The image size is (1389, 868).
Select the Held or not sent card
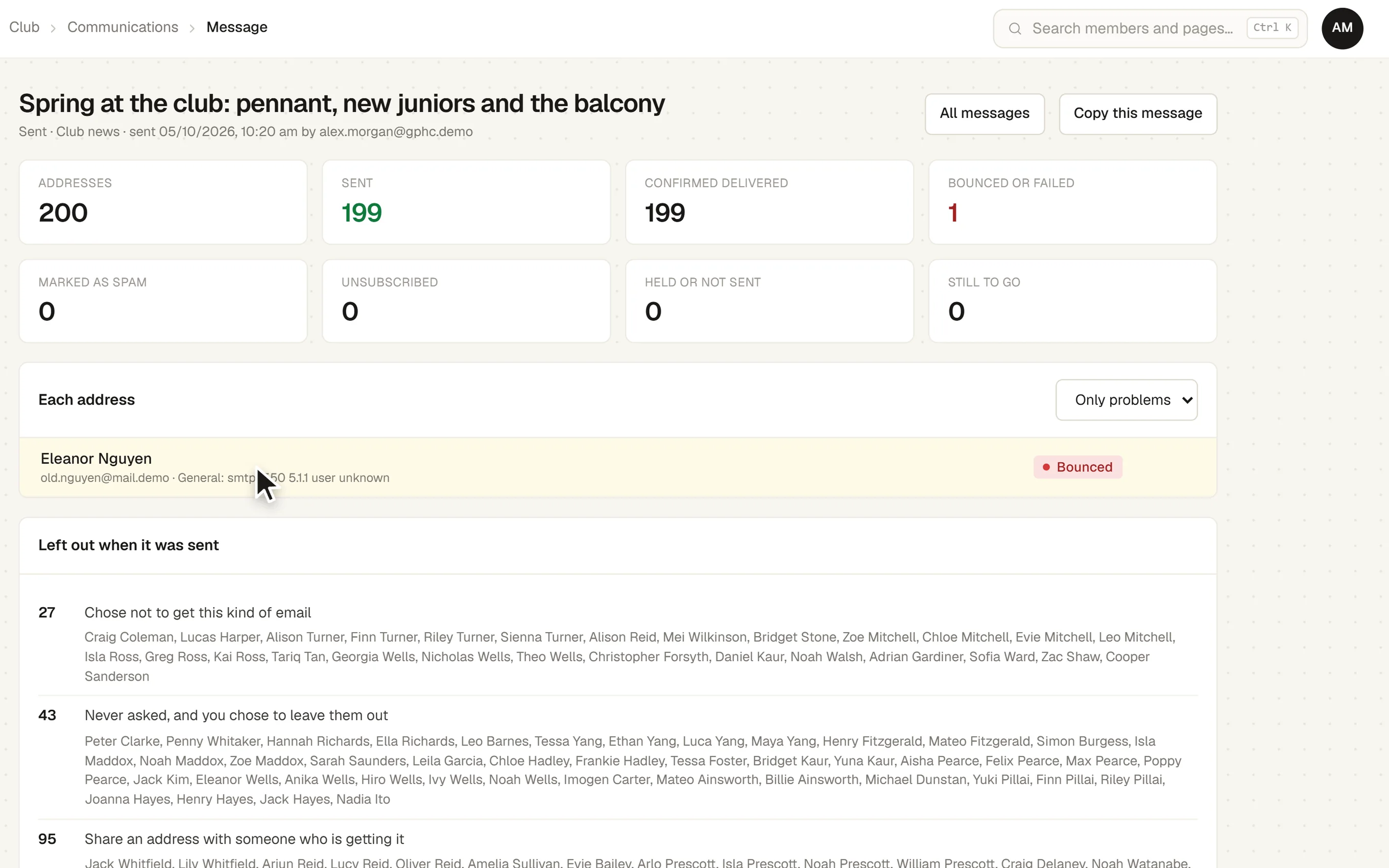click(x=769, y=301)
